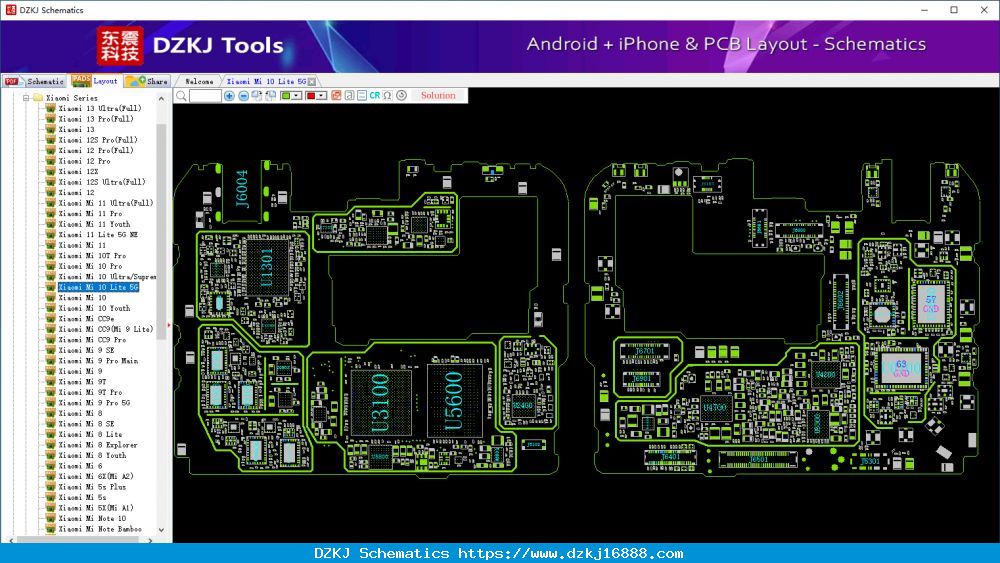Click the J6501 connector at board bottom

click(758, 459)
